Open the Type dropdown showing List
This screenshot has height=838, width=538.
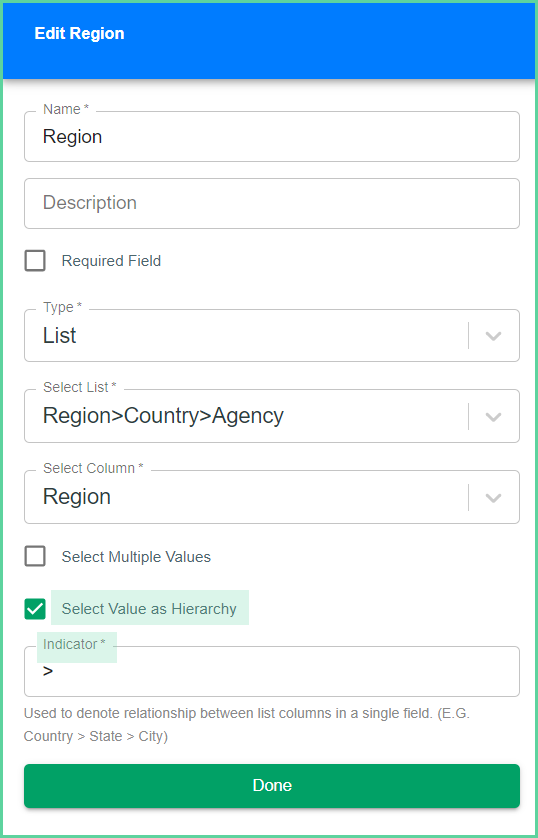click(x=271, y=336)
